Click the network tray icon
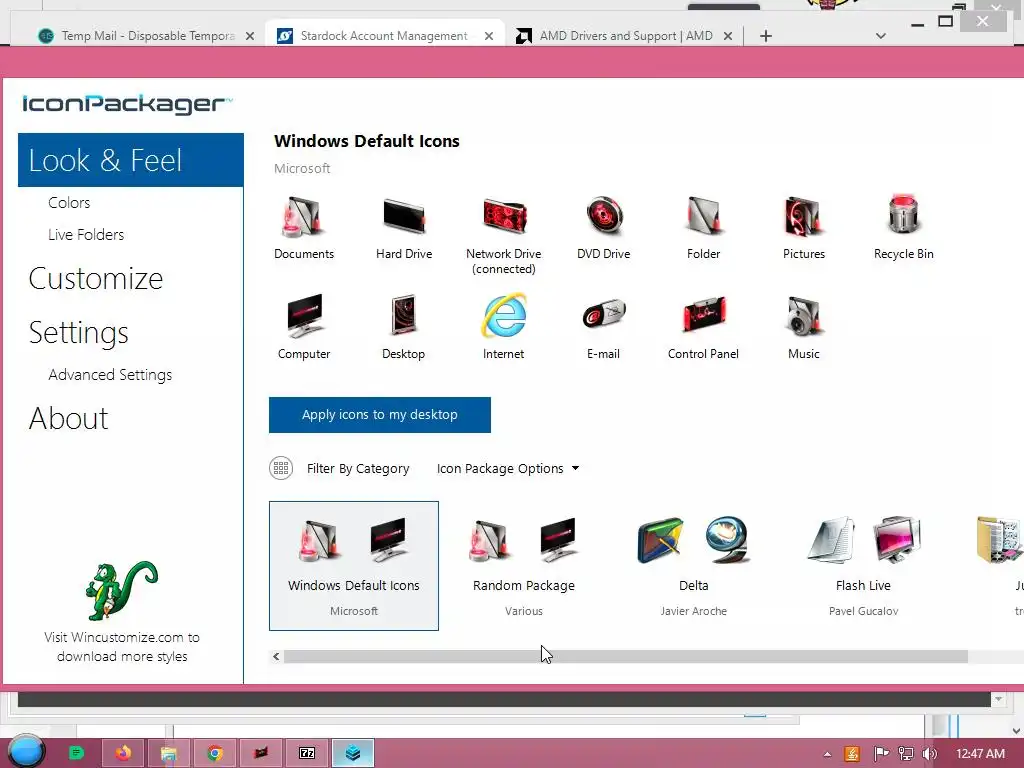 tap(906, 754)
